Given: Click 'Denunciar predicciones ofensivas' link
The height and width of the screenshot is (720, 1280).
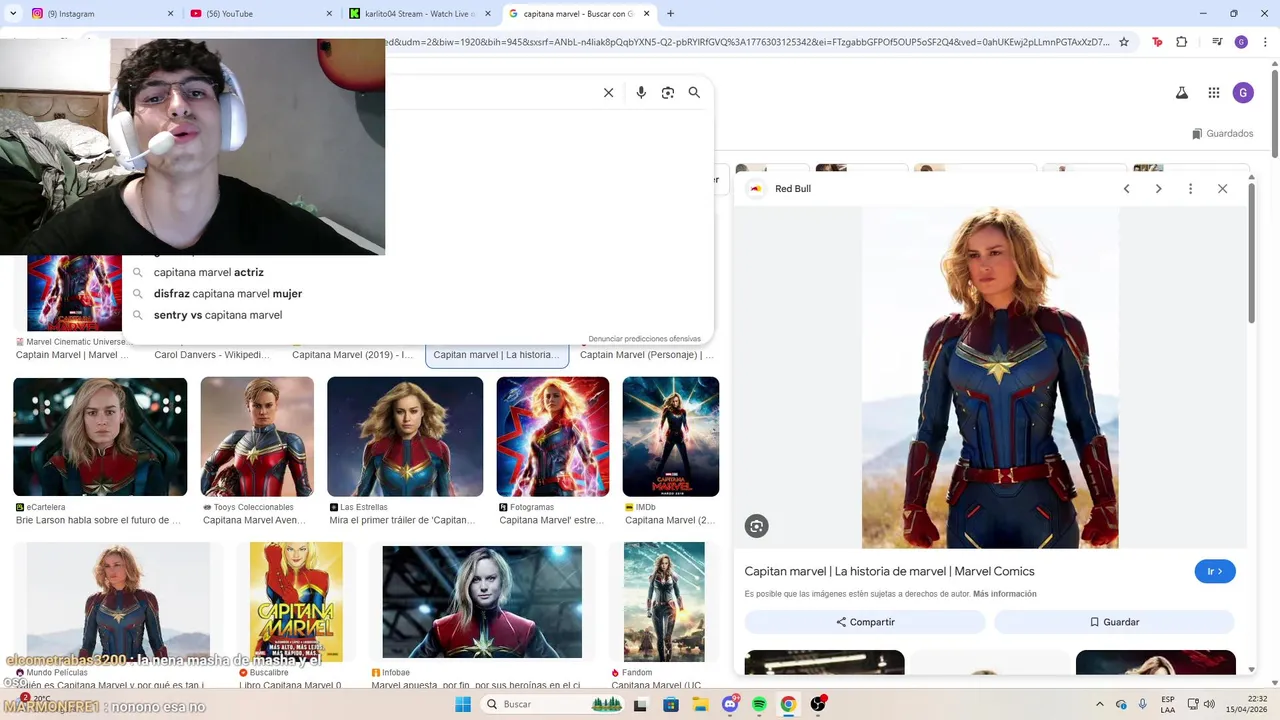Looking at the screenshot, I should click(x=644, y=339).
